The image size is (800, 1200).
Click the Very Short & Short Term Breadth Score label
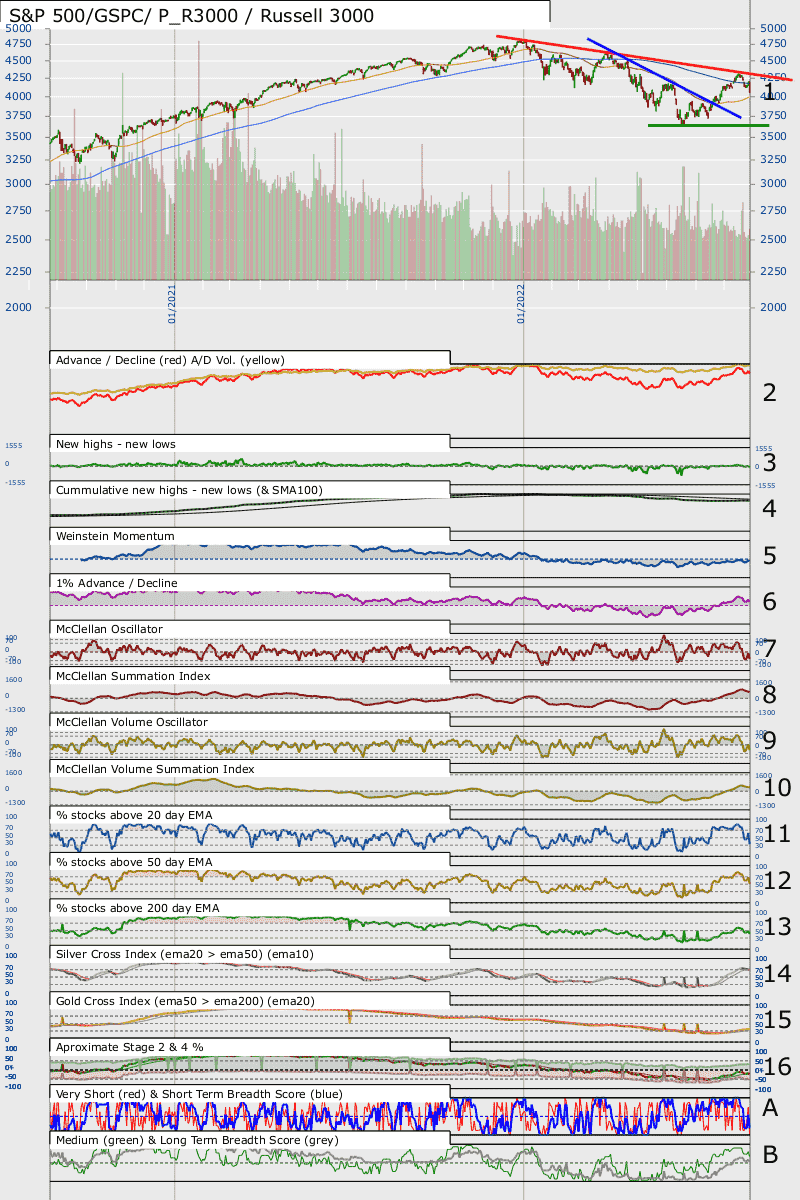tap(199, 1094)
